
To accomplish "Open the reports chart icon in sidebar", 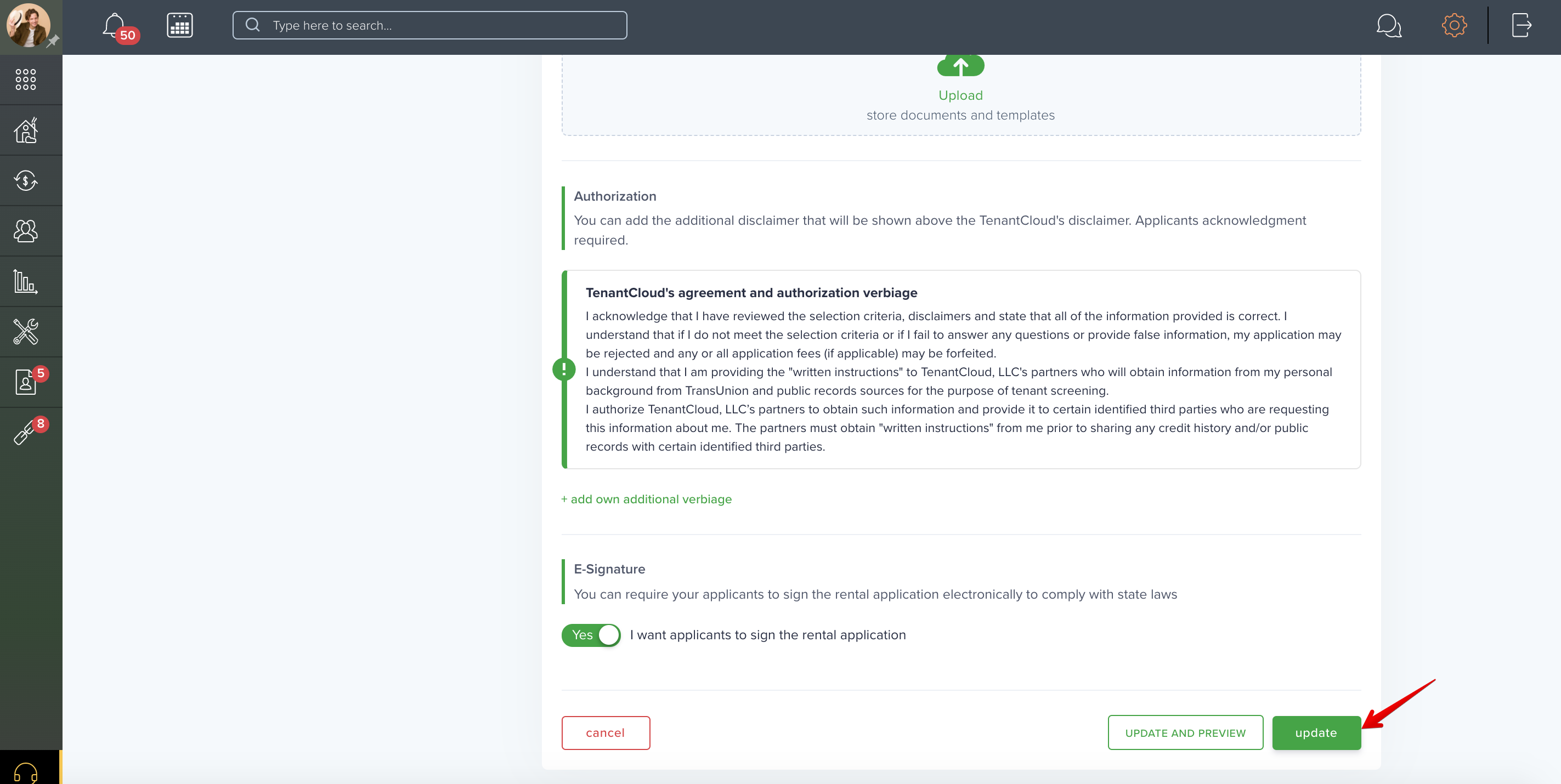I will tap(25, 282).
